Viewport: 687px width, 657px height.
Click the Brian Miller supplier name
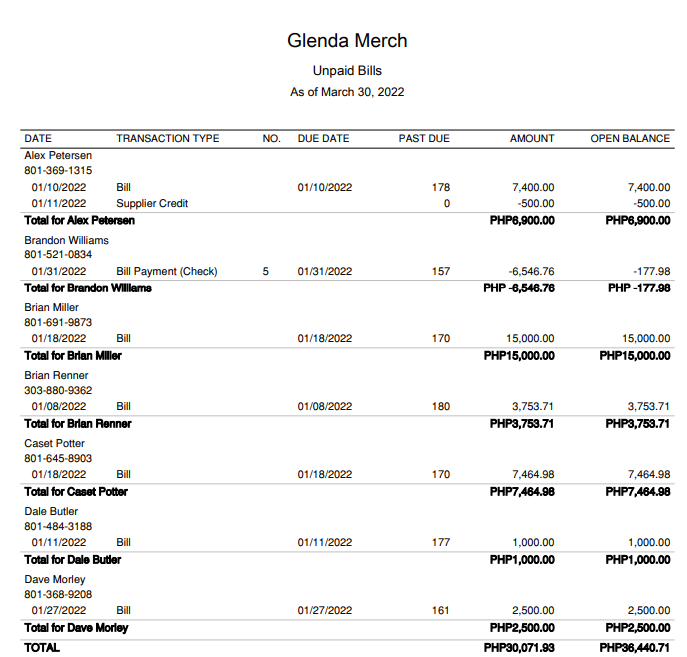point(52,307)
